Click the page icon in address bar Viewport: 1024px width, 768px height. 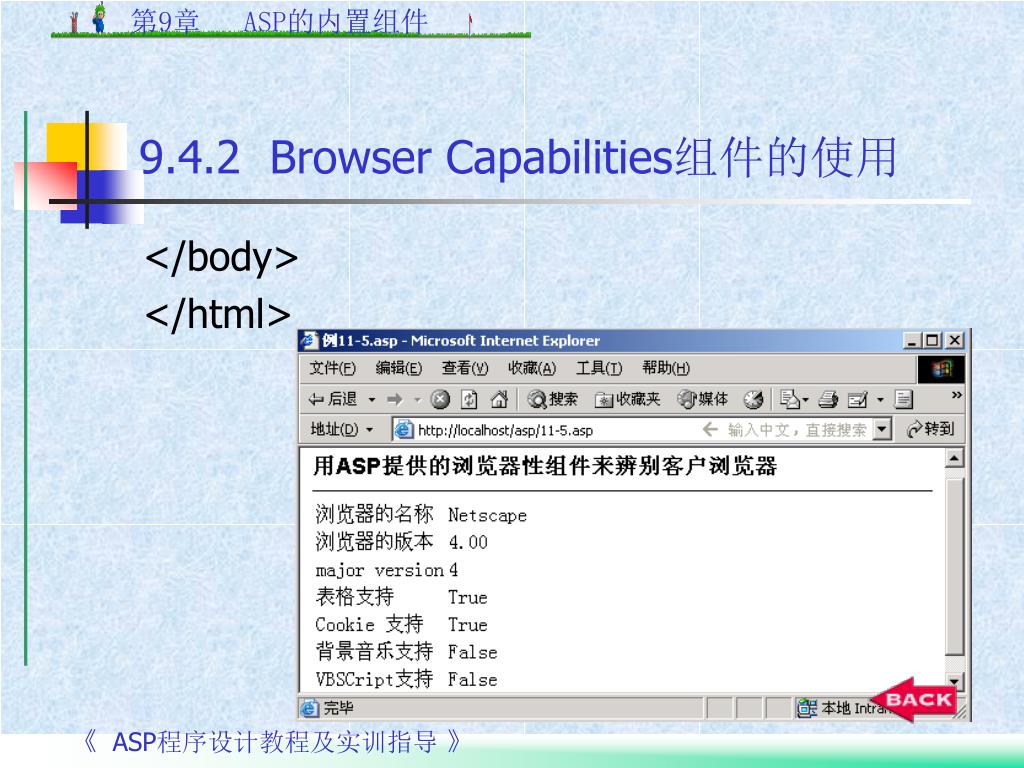pyautogui.click(x=404, y=430)
